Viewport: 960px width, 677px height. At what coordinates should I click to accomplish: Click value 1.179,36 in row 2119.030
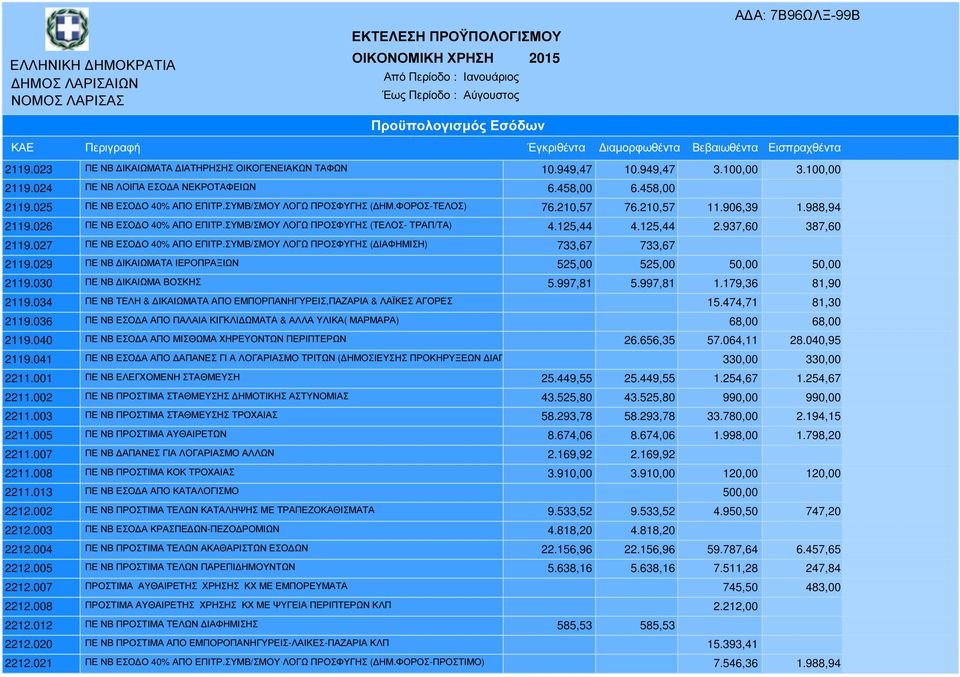(x=735, y=283)
